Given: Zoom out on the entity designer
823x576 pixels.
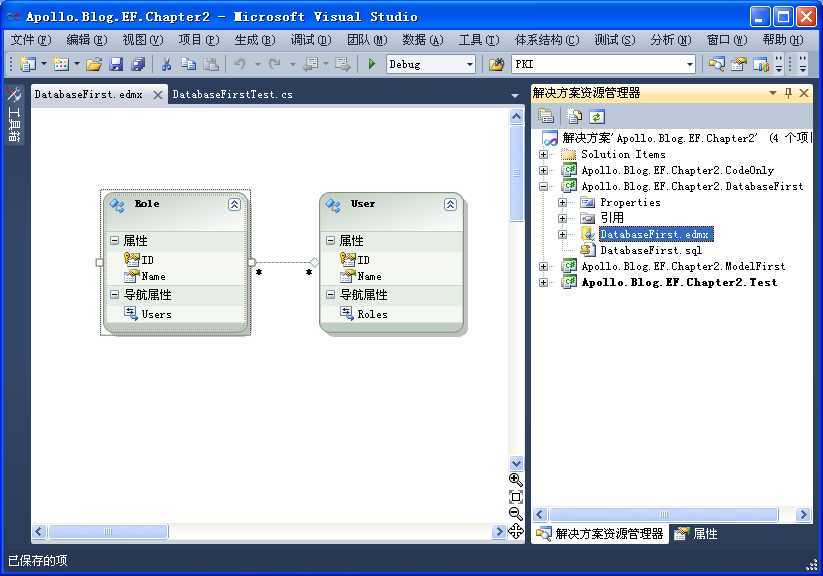Looking at the screenshot, I should 515,514.
